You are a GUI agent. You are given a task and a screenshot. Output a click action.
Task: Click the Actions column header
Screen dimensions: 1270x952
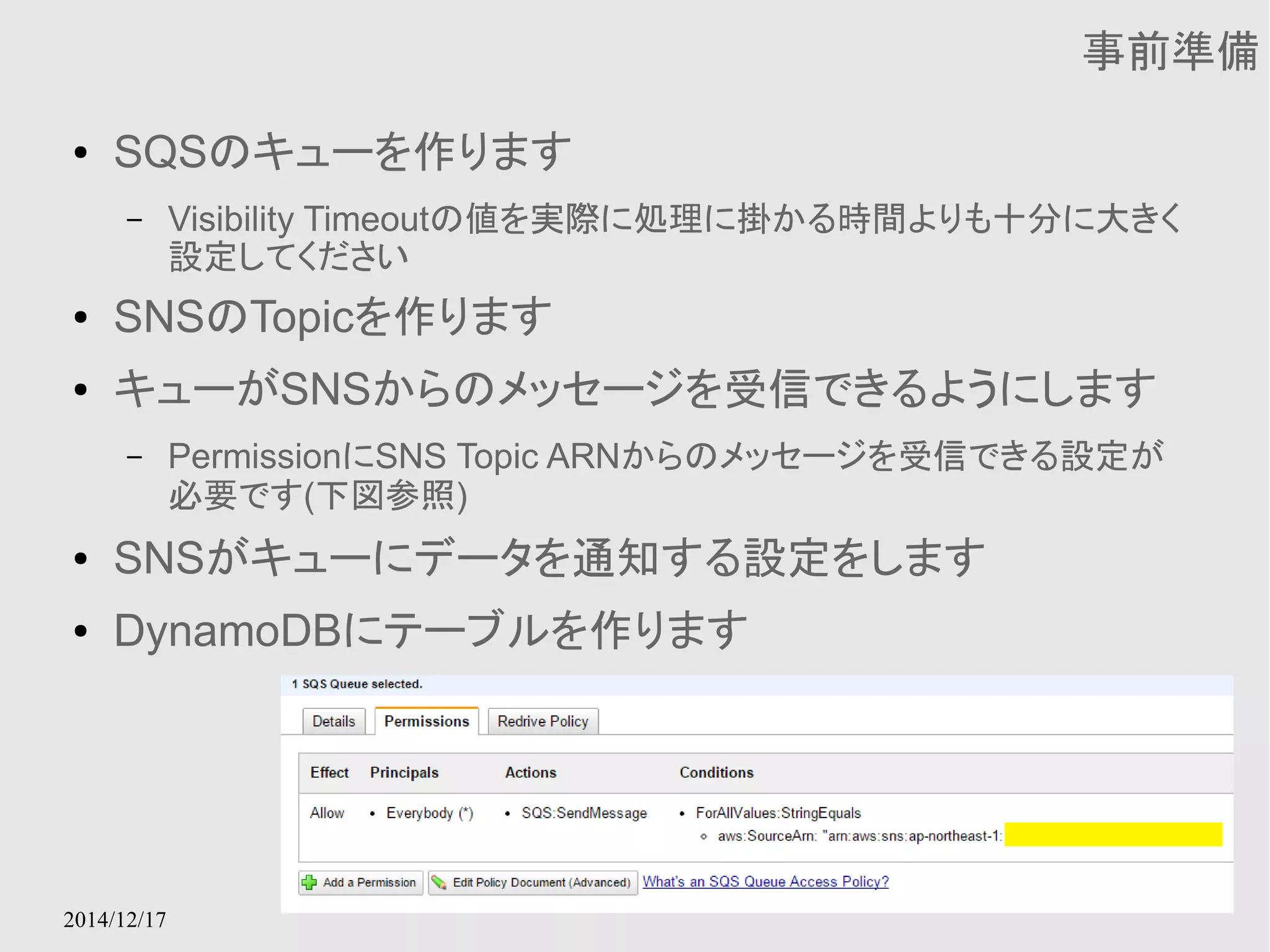coord(530,772)
